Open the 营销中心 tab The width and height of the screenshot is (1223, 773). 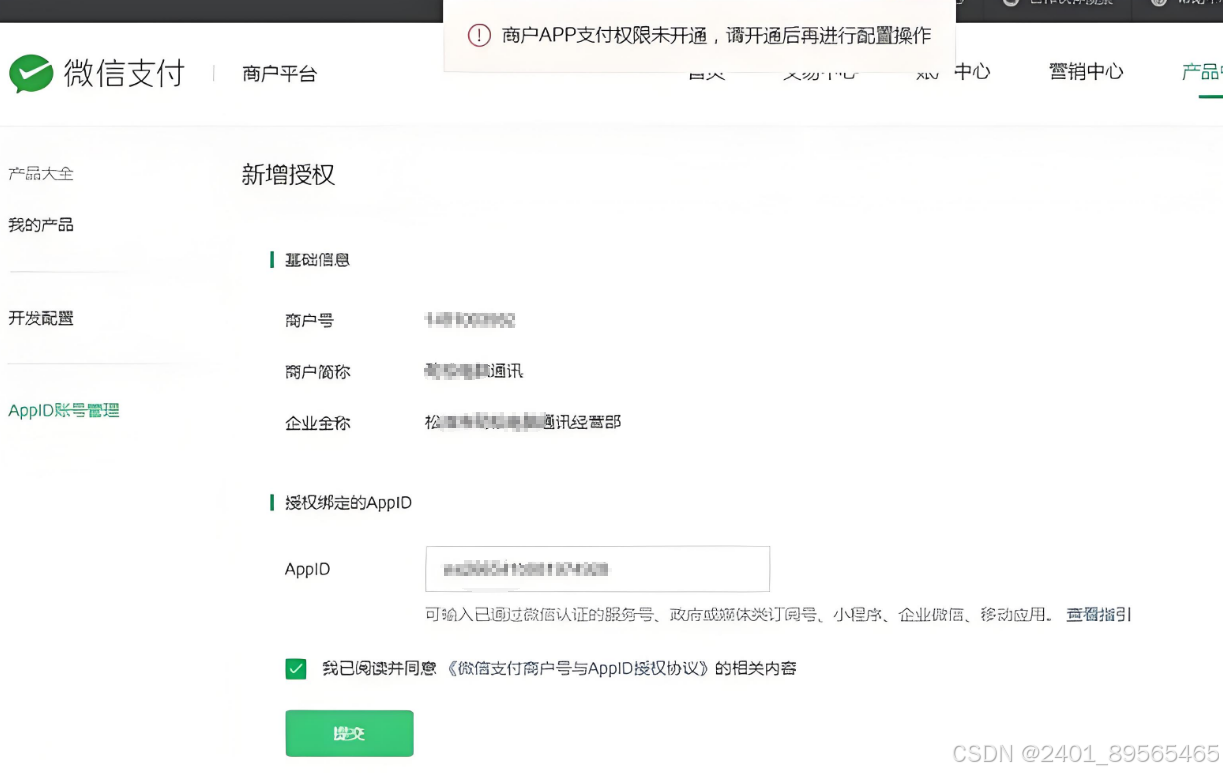(x=1086, y=72)
